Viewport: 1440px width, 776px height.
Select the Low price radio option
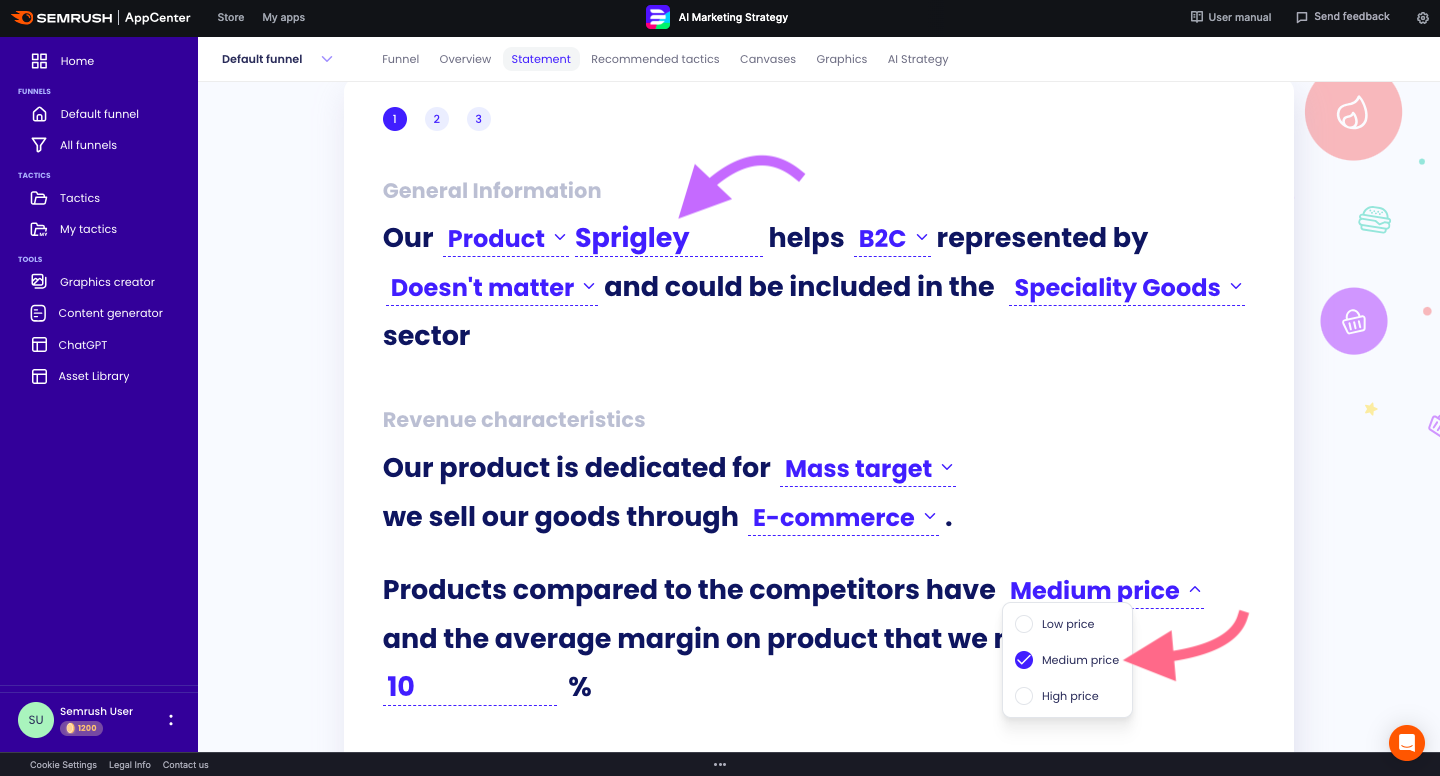[1024, 624]
